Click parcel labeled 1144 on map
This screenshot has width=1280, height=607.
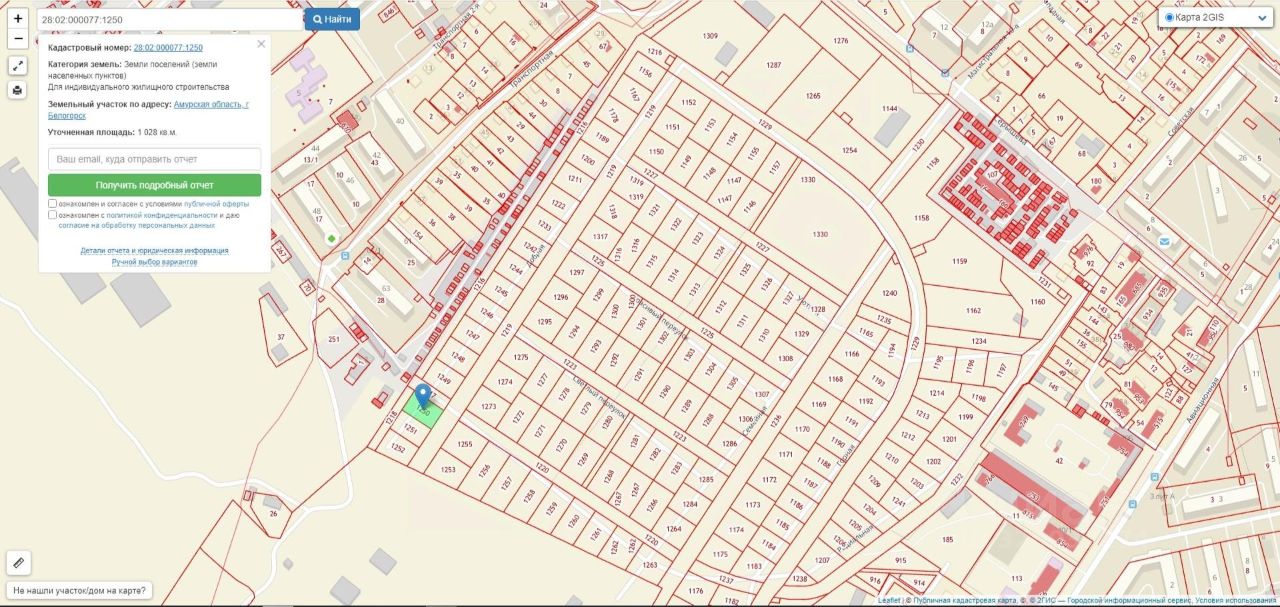coord(889,108)
